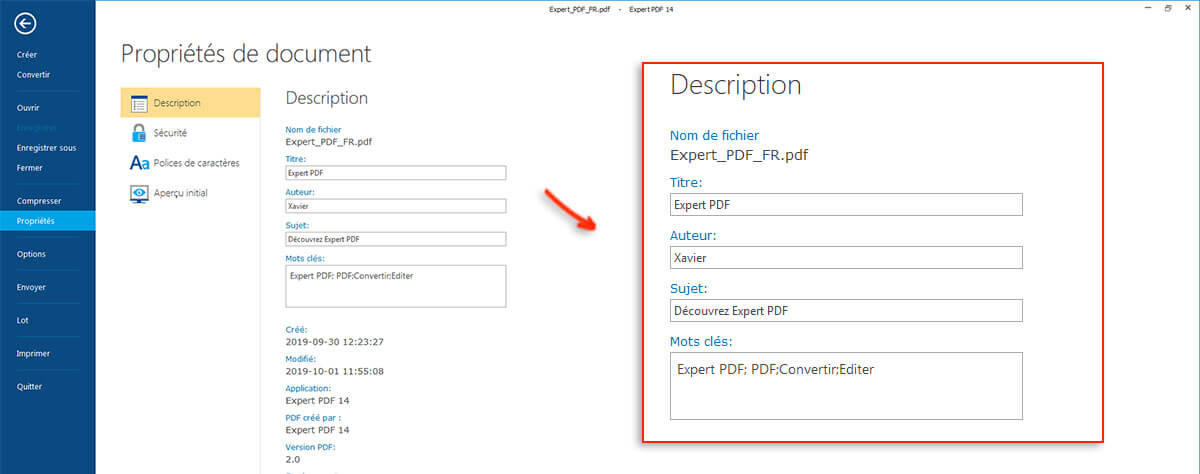This screenshot has width=1200, height=474.
Task: Select the Lot batch menu entry
Action: (x=23, y=320)
